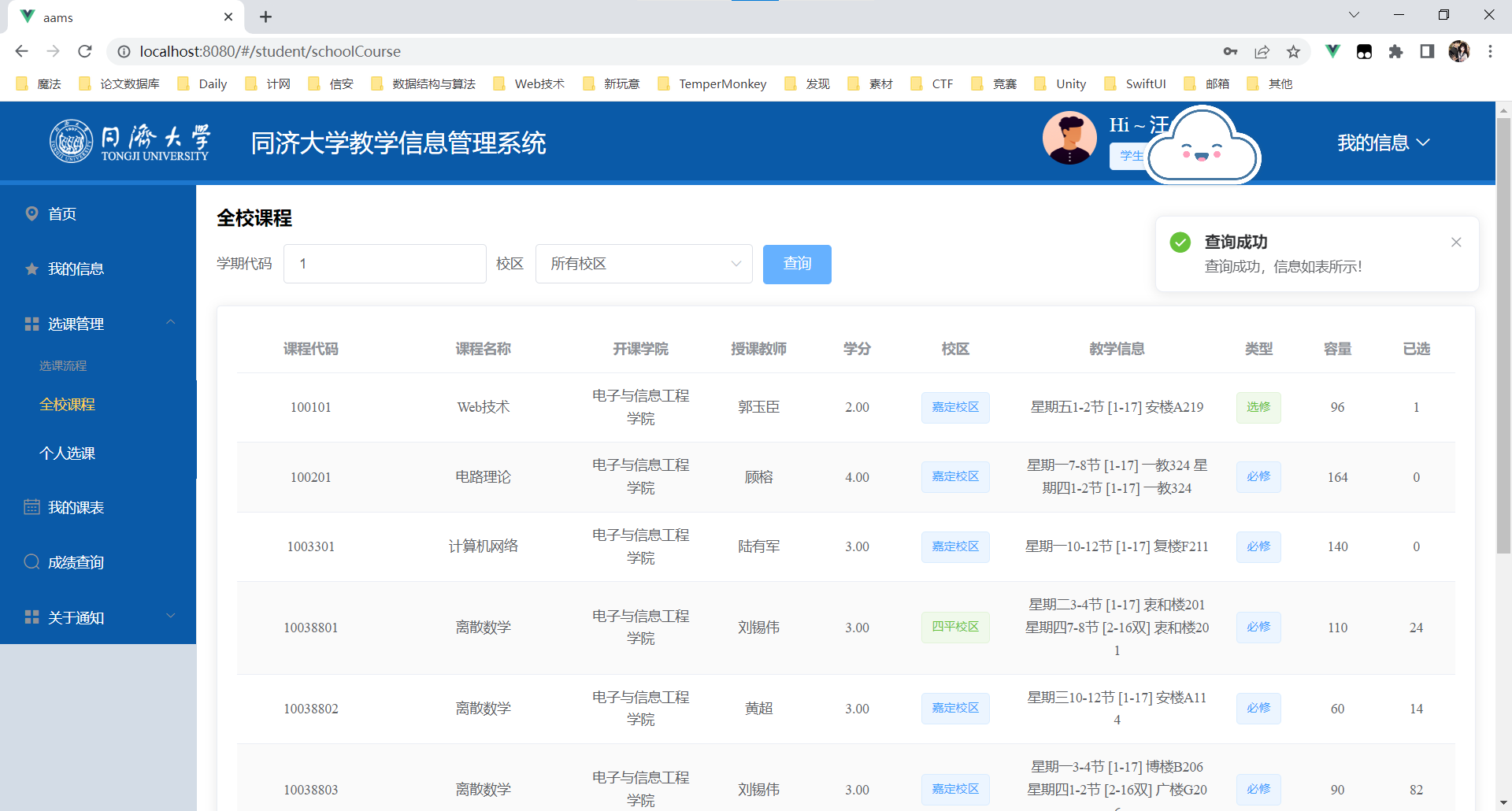Open the Chrome profile avatar
1512x811 pixels.
tap(1459, 51)
